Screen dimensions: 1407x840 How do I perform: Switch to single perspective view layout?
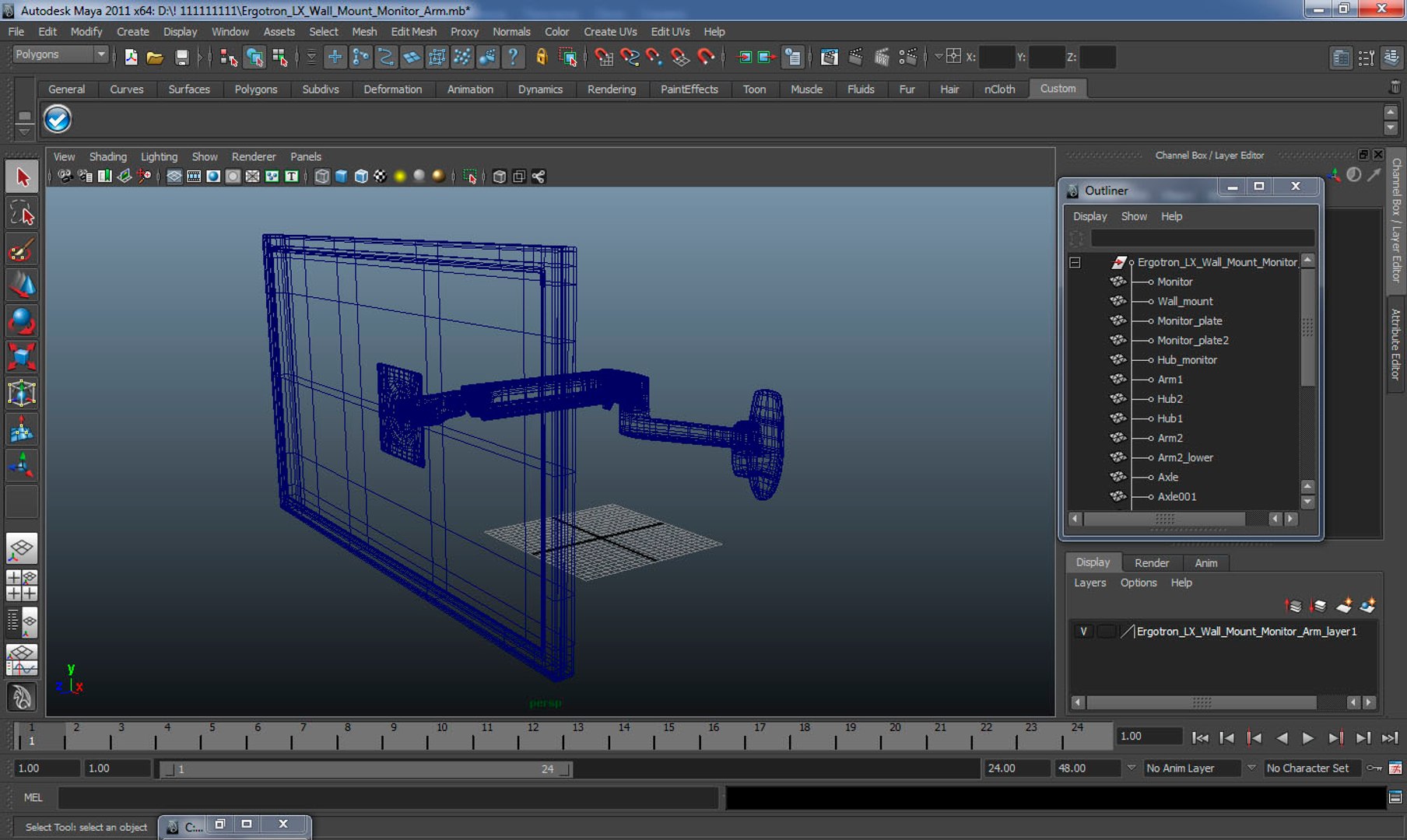click(22, 549)
